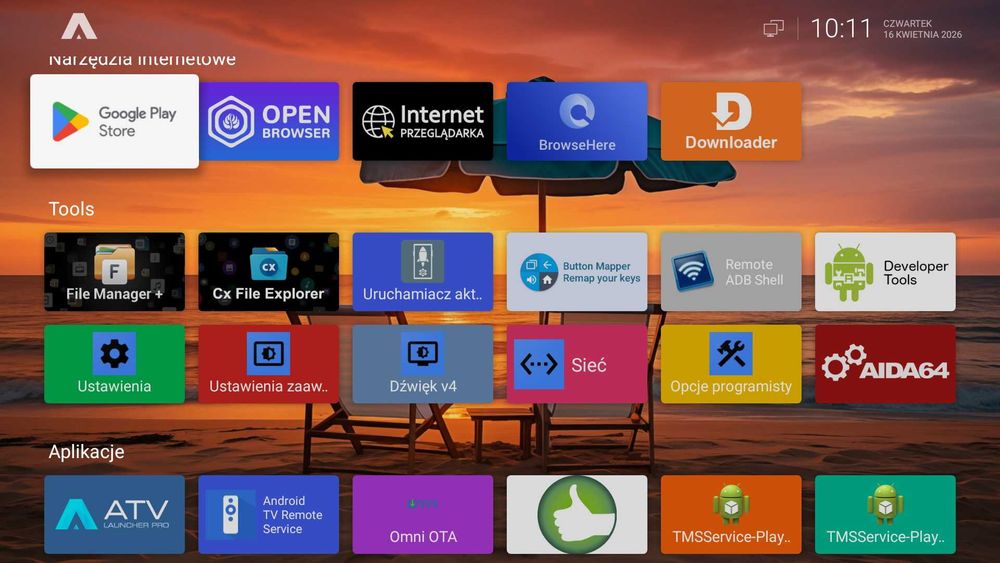Open Ustawienia zaaw.. advanced settings tile
This screenshot has width=1000, height=563.
268,364
